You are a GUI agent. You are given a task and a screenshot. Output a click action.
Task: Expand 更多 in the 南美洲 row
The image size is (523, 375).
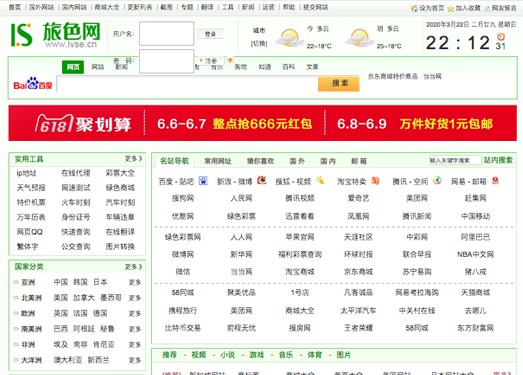(x=135, y=329)
